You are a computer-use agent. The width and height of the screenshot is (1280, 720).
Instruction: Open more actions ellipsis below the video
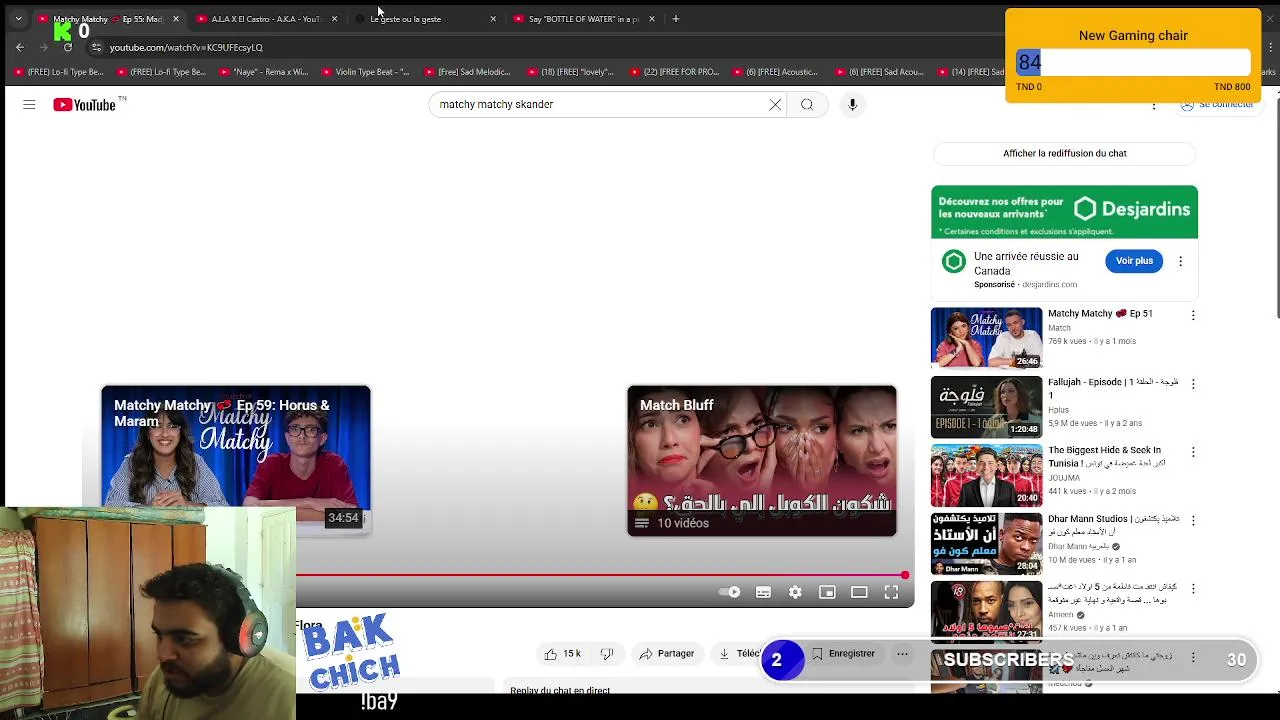[902, 654]
